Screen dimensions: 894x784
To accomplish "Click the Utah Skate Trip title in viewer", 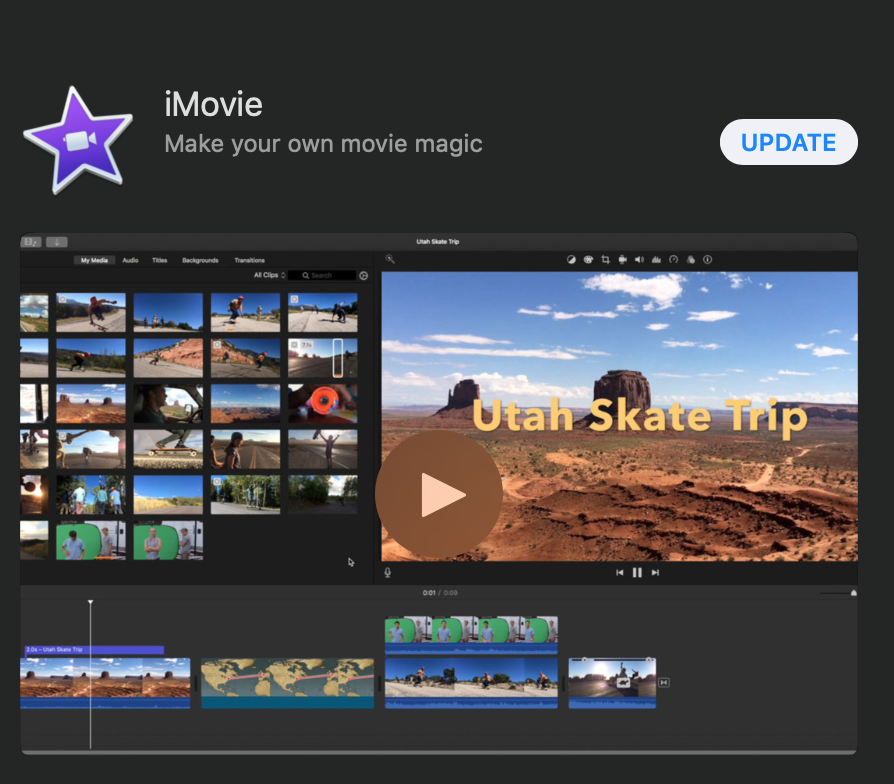I will tap(640, 416).
